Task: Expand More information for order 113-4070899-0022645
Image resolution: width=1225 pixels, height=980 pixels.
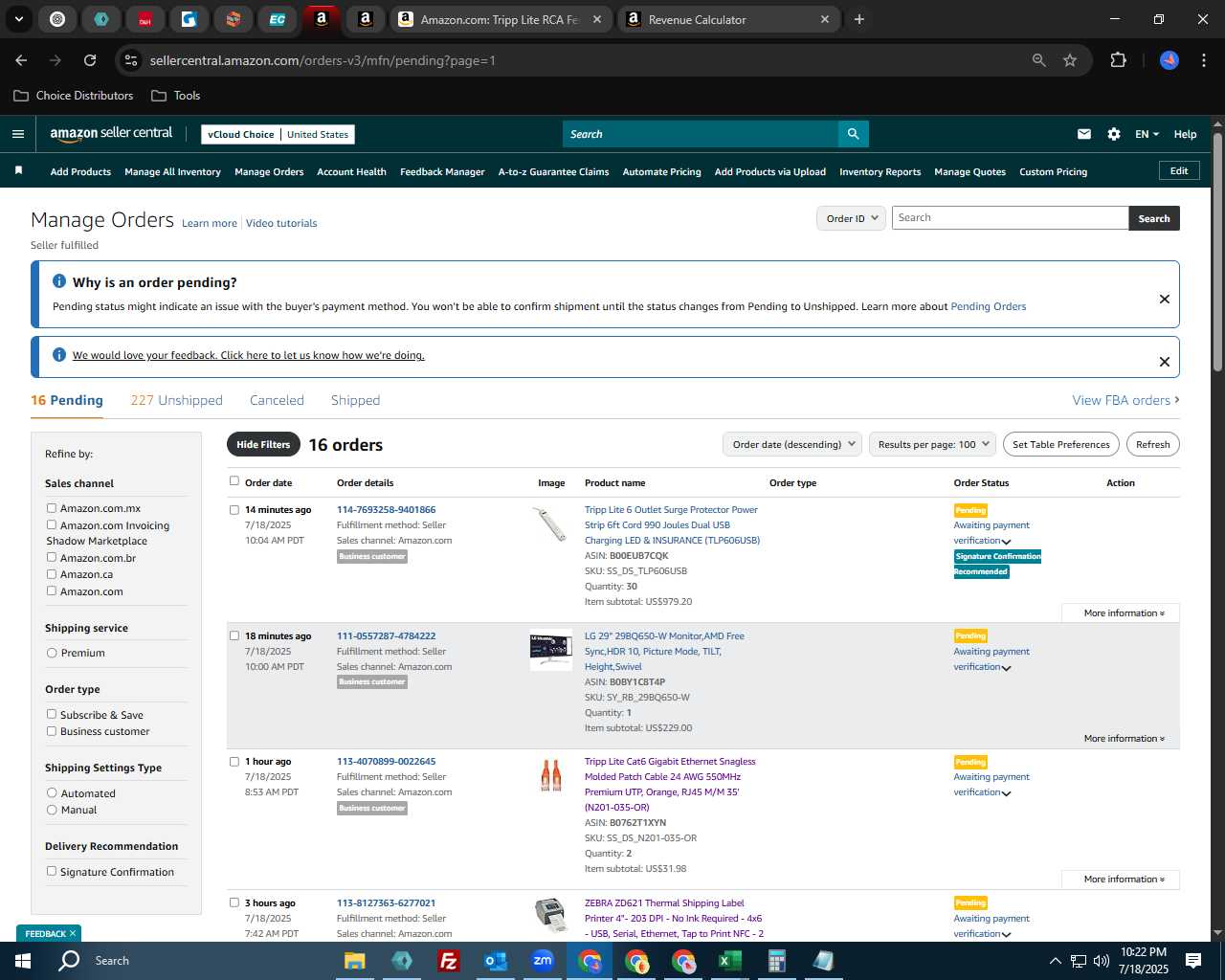Action: (x=1124, y=879)
